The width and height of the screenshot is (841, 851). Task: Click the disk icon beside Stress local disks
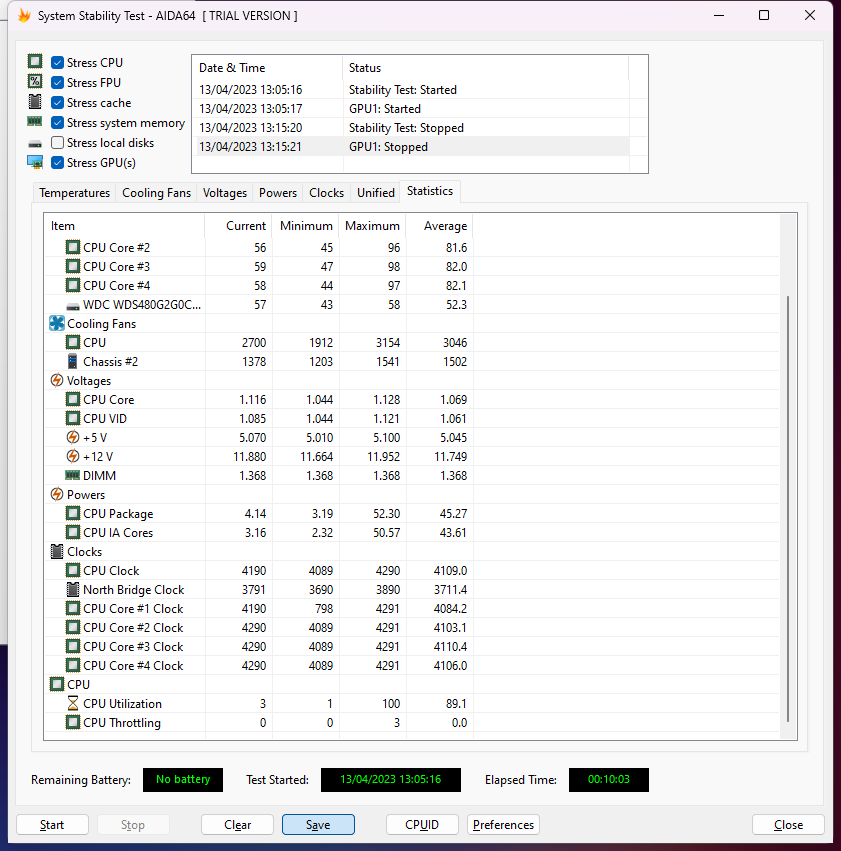click(35, 144)
